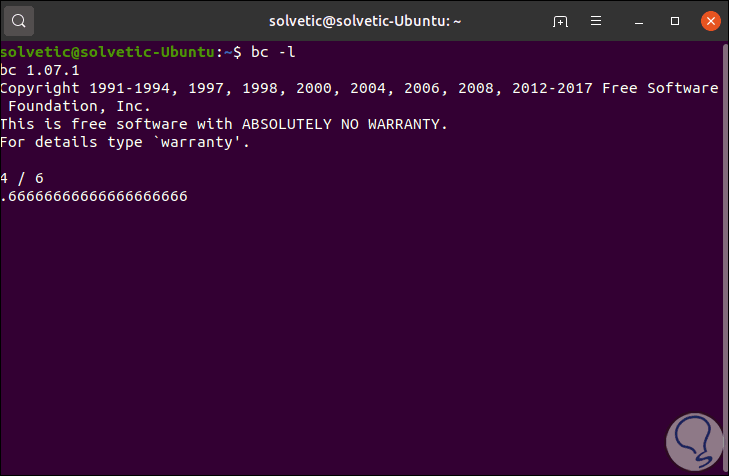
Task: Click the ABSOLUTELY NO WARRANTY line
Action: point(224,124)
